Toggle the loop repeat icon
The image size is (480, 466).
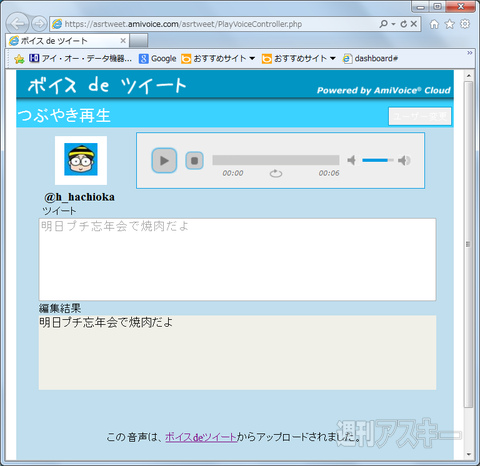click(276, 174)
